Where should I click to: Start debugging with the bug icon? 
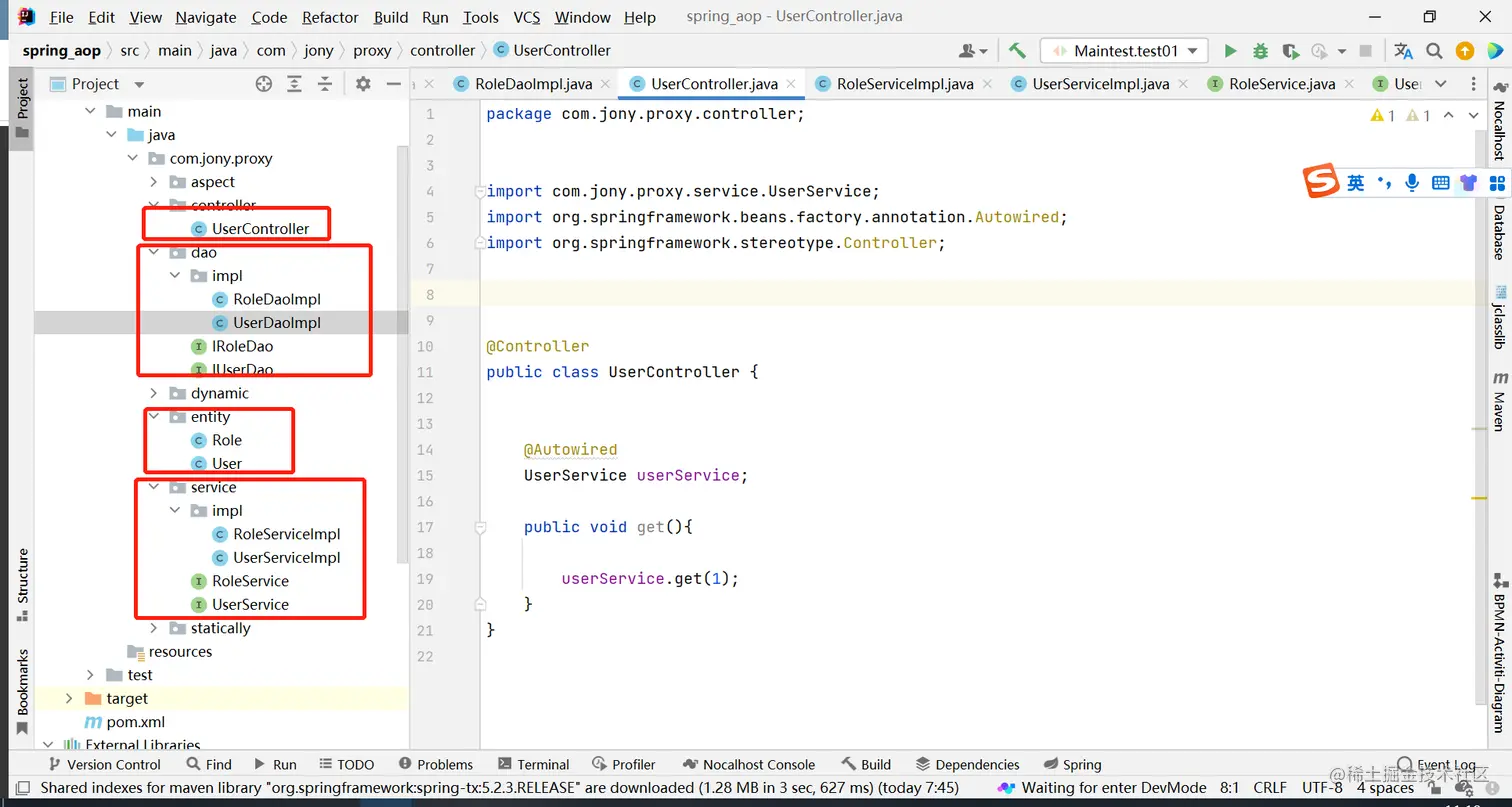1260,51
